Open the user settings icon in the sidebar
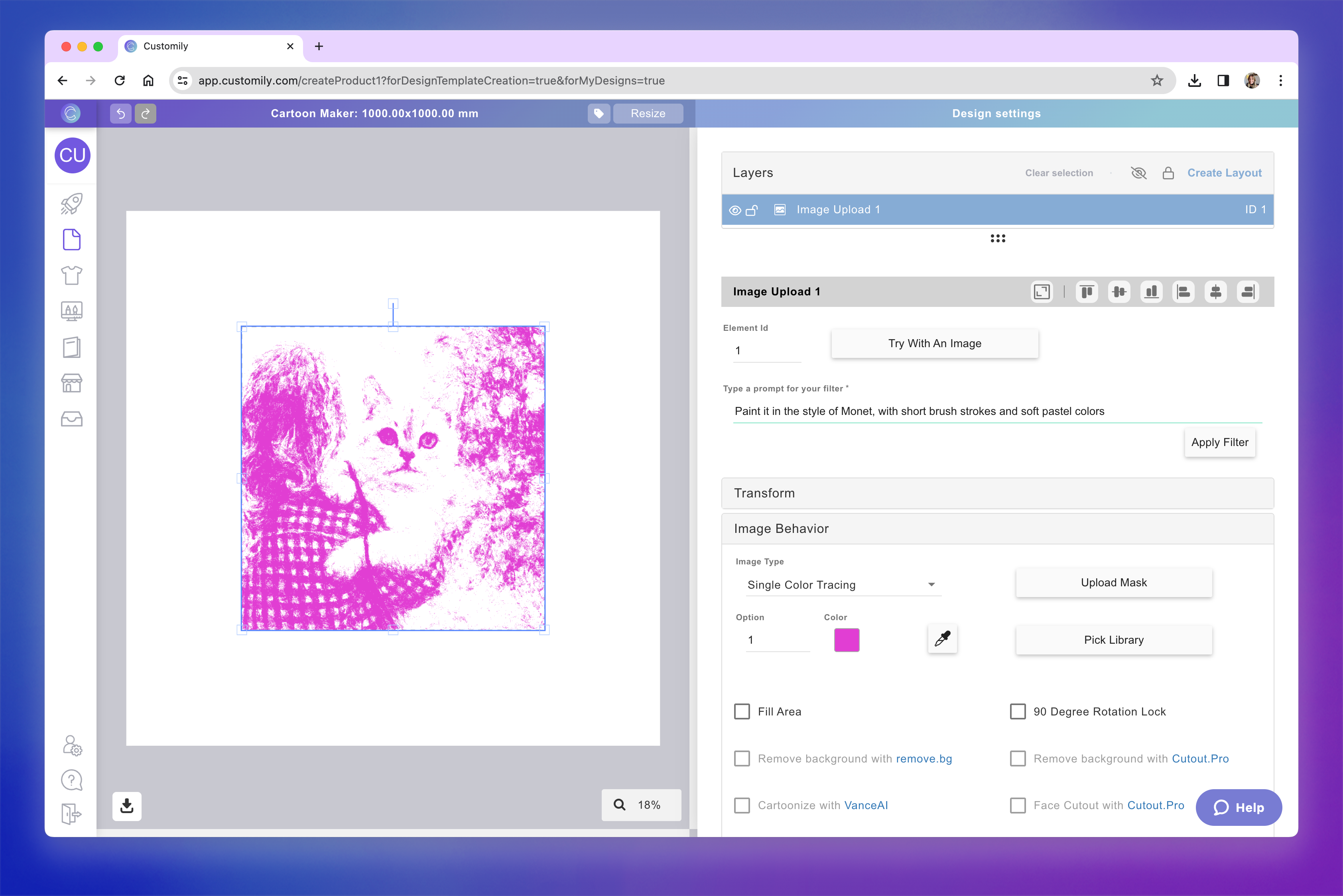 coord(72,745)
